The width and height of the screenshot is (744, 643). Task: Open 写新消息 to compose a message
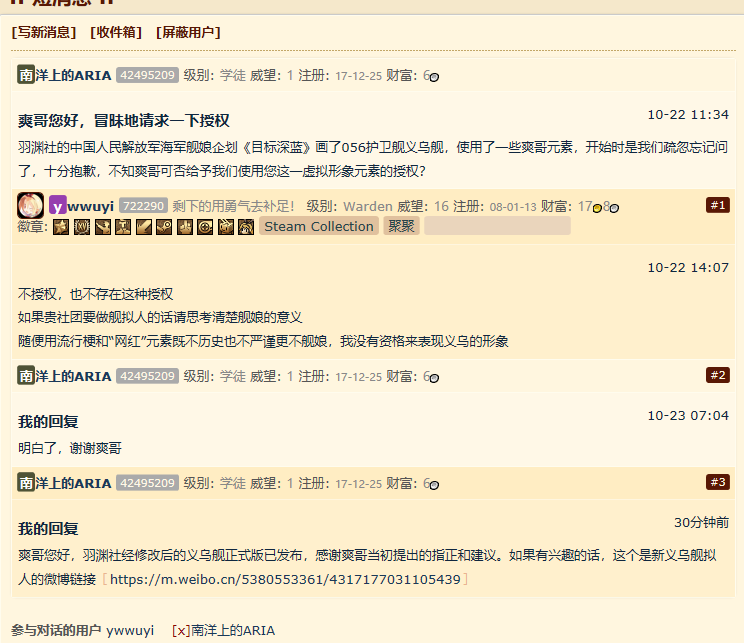[44, 32]
